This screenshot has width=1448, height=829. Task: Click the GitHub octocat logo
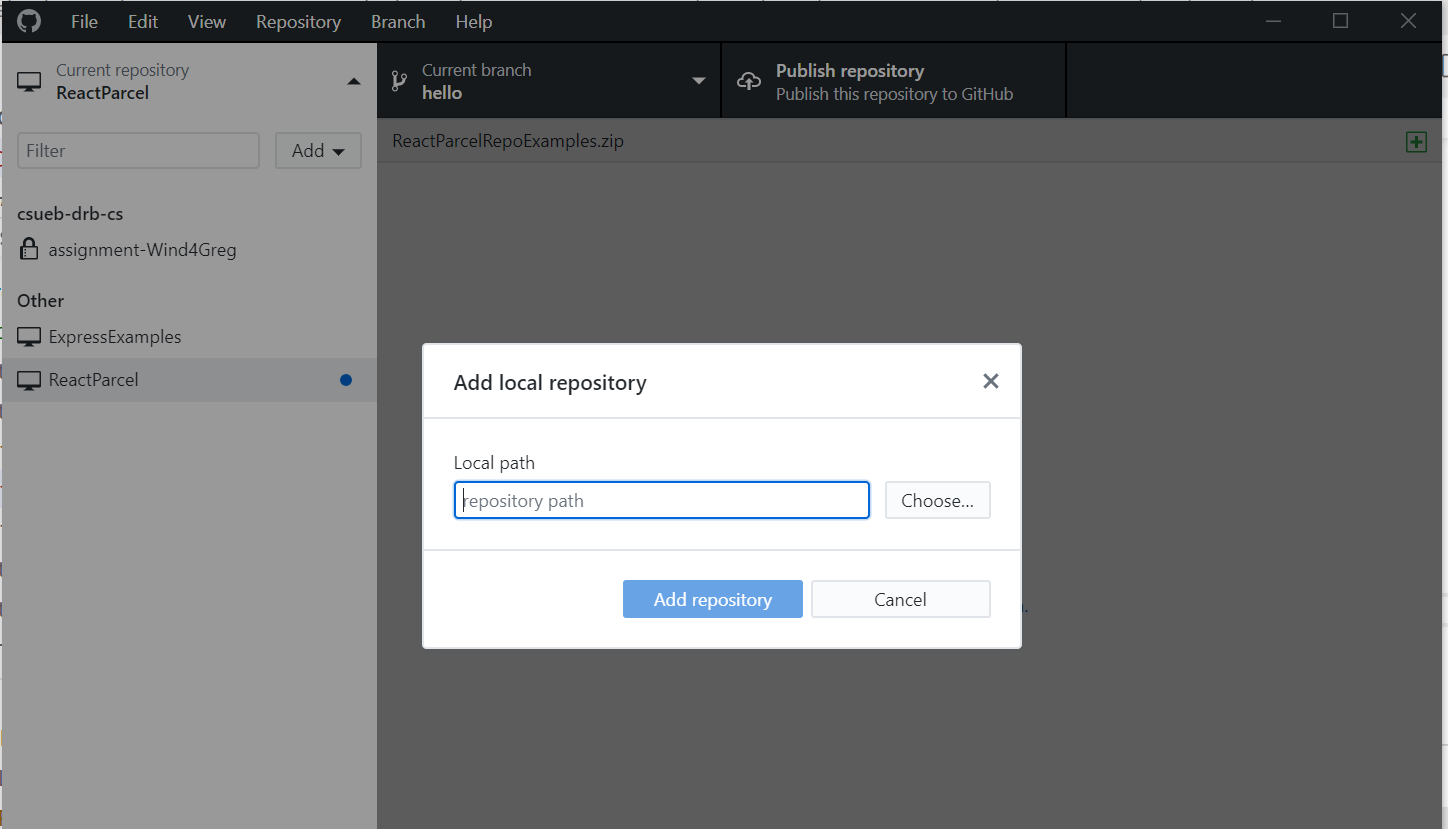[28, 20]
